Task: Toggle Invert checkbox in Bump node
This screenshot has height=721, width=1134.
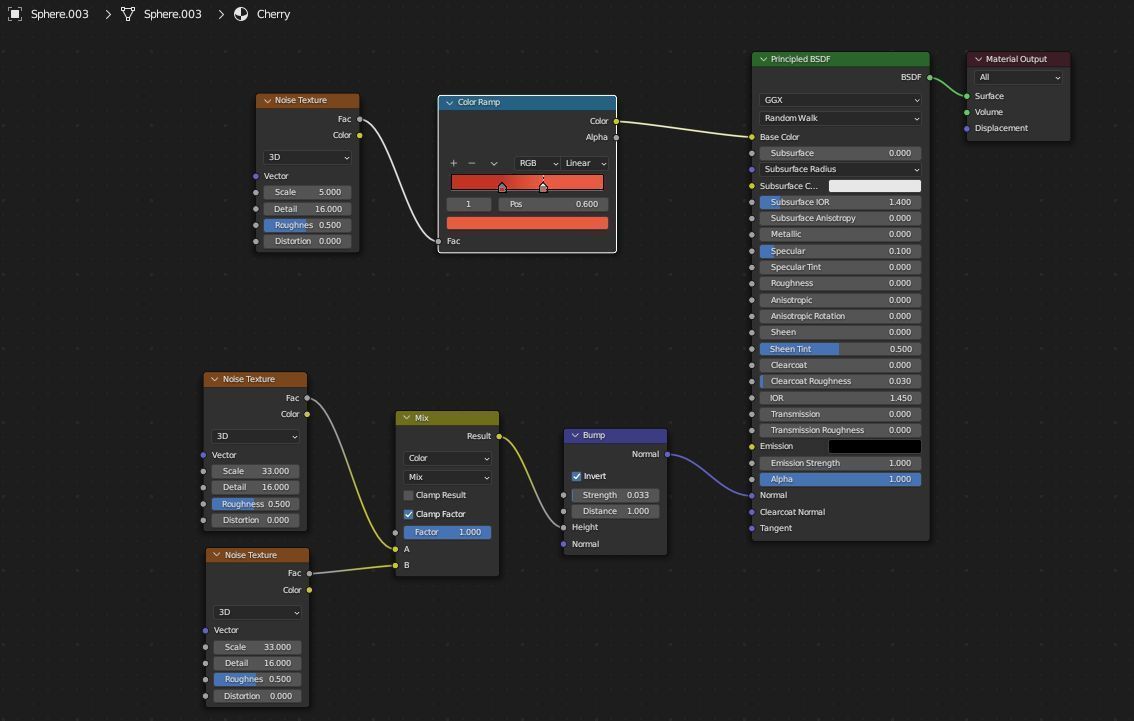Action: pyautogui.click(x=576, y=476)
